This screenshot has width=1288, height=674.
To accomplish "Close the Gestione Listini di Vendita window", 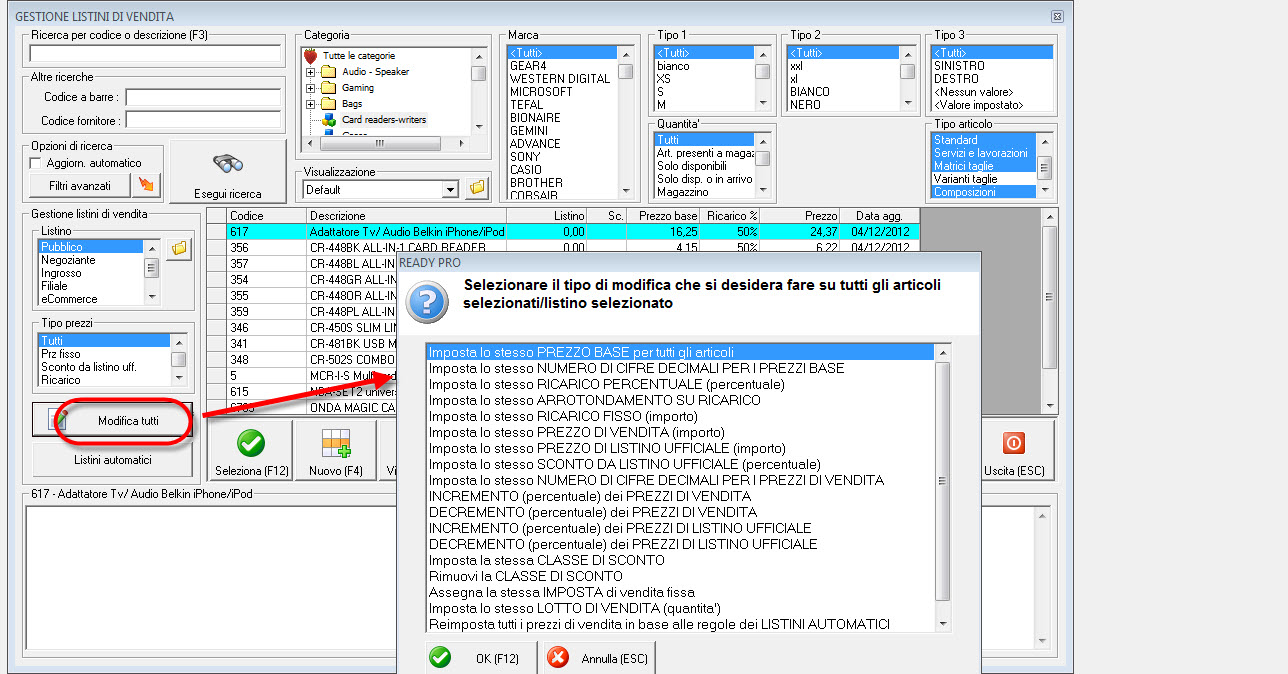I will (1057, 17).
